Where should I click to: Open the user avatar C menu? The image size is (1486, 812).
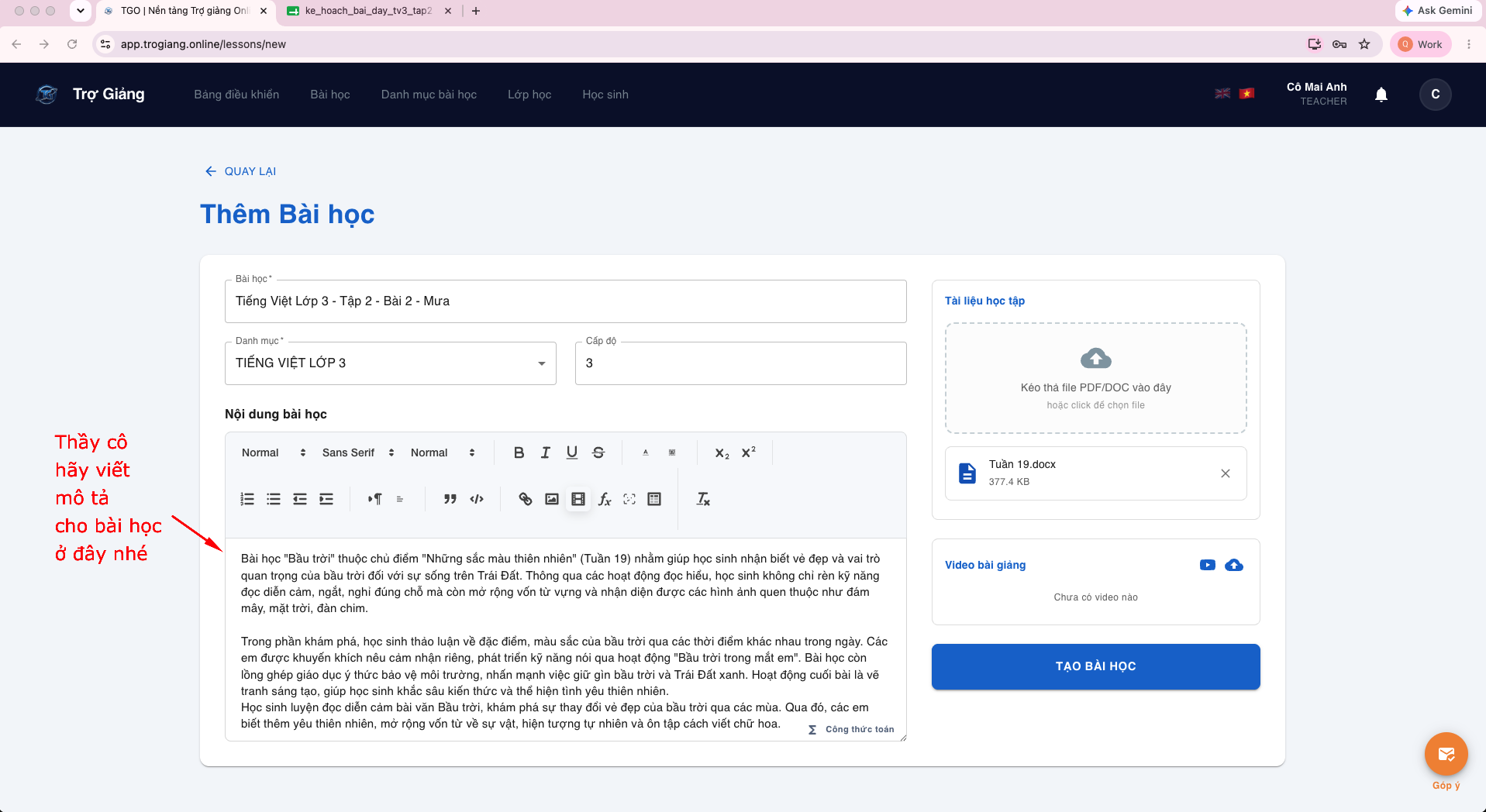pos(1436,95)
